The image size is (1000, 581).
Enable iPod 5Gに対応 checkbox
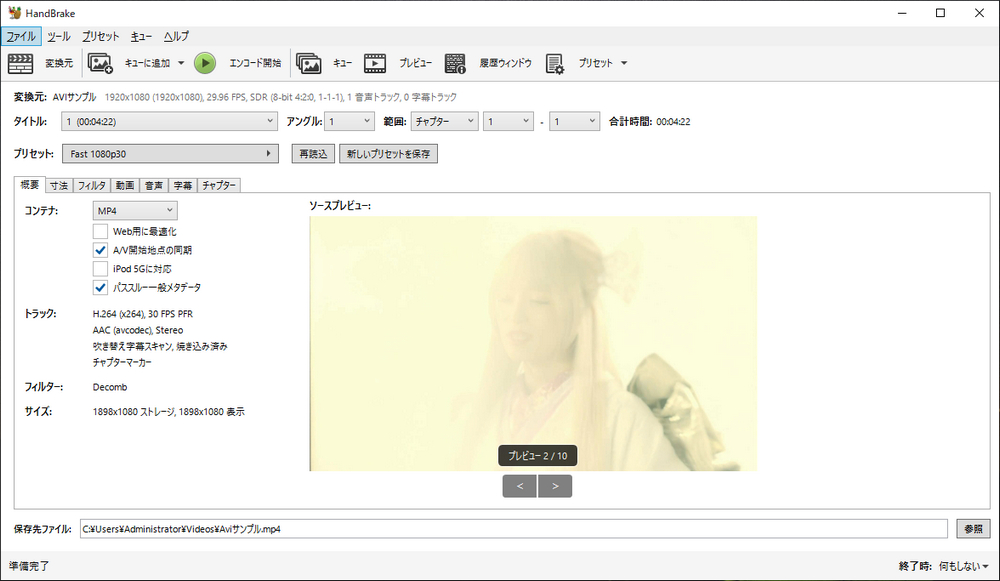pyautogui.click(x=100, y=268)
